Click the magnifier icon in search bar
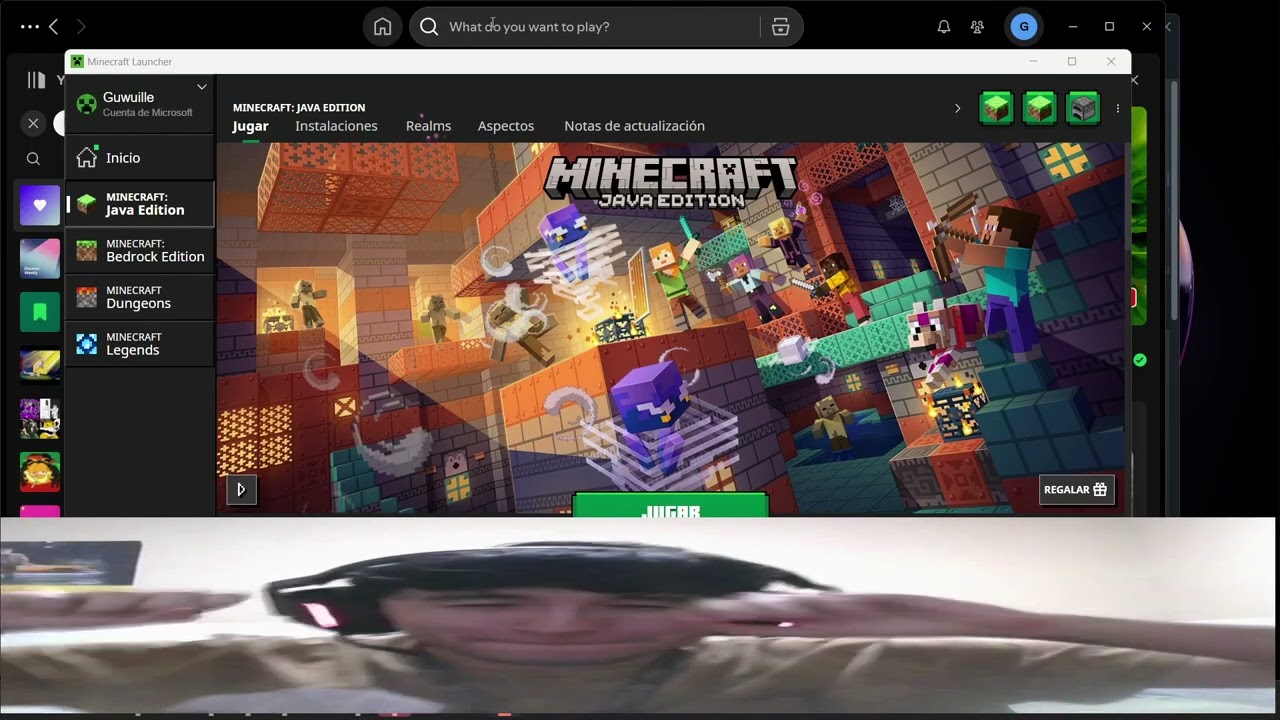 [429, 27]
